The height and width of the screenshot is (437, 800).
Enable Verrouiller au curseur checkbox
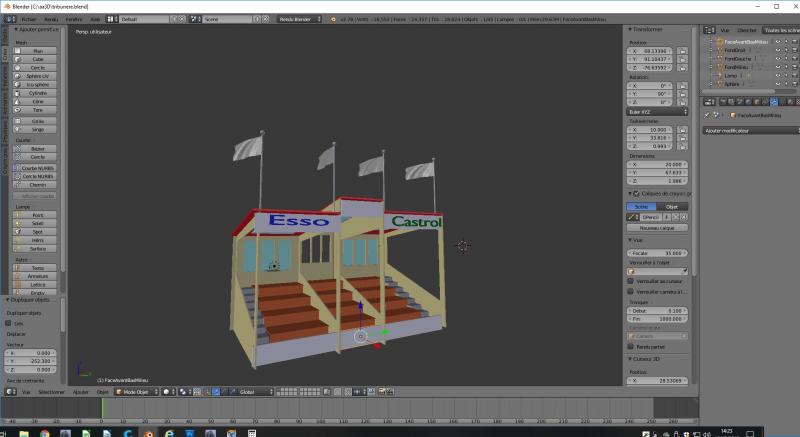[x=631, y=281]
